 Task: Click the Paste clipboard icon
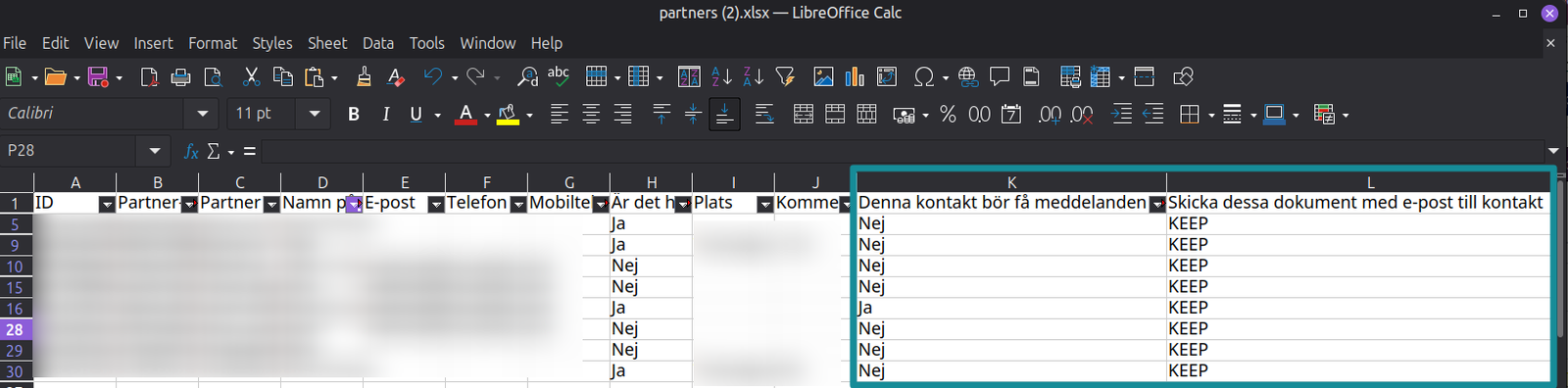315,77
